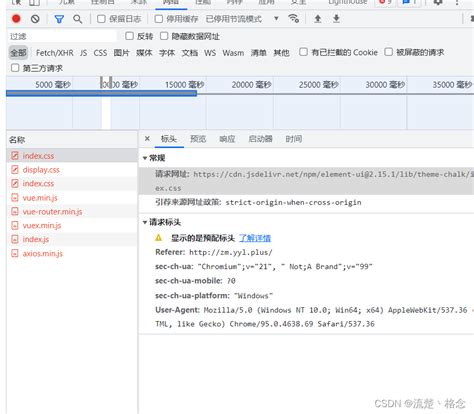Screen dimensions: 474x414
Task: Click the script icon beside vue.min.js
Action: [x=15, y=198]
